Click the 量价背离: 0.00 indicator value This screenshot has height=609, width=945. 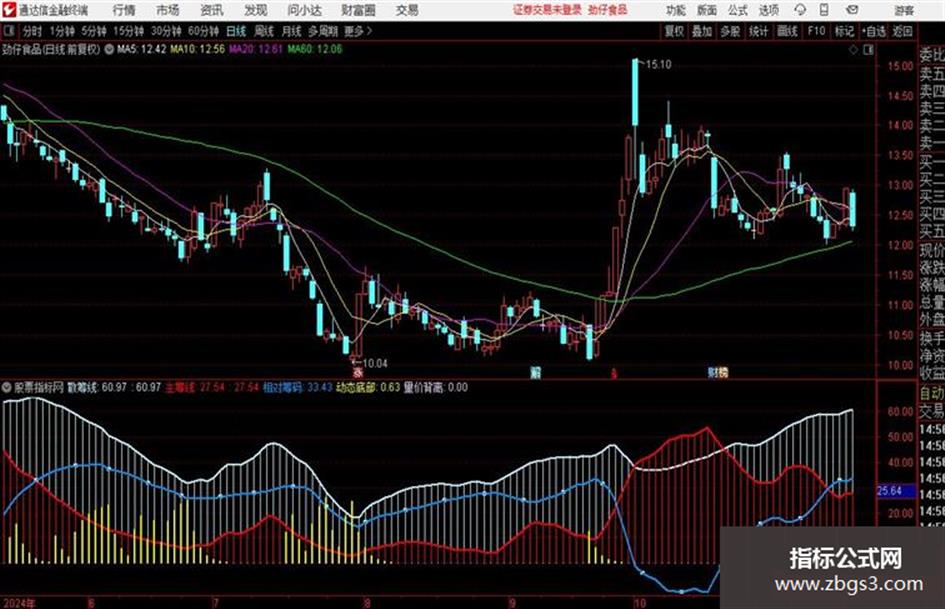(x=435, y=387)
